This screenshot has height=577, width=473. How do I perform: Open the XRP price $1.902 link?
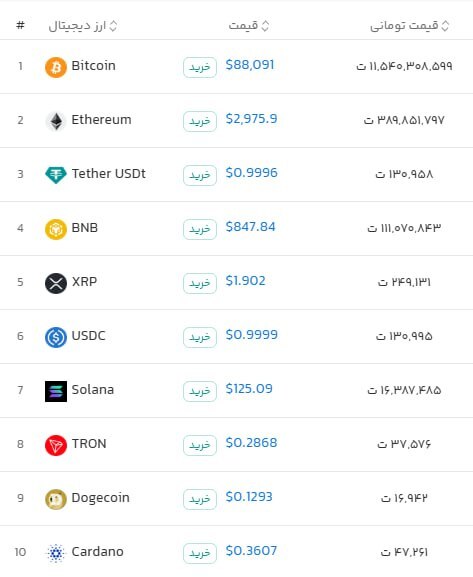click(245, 281)
